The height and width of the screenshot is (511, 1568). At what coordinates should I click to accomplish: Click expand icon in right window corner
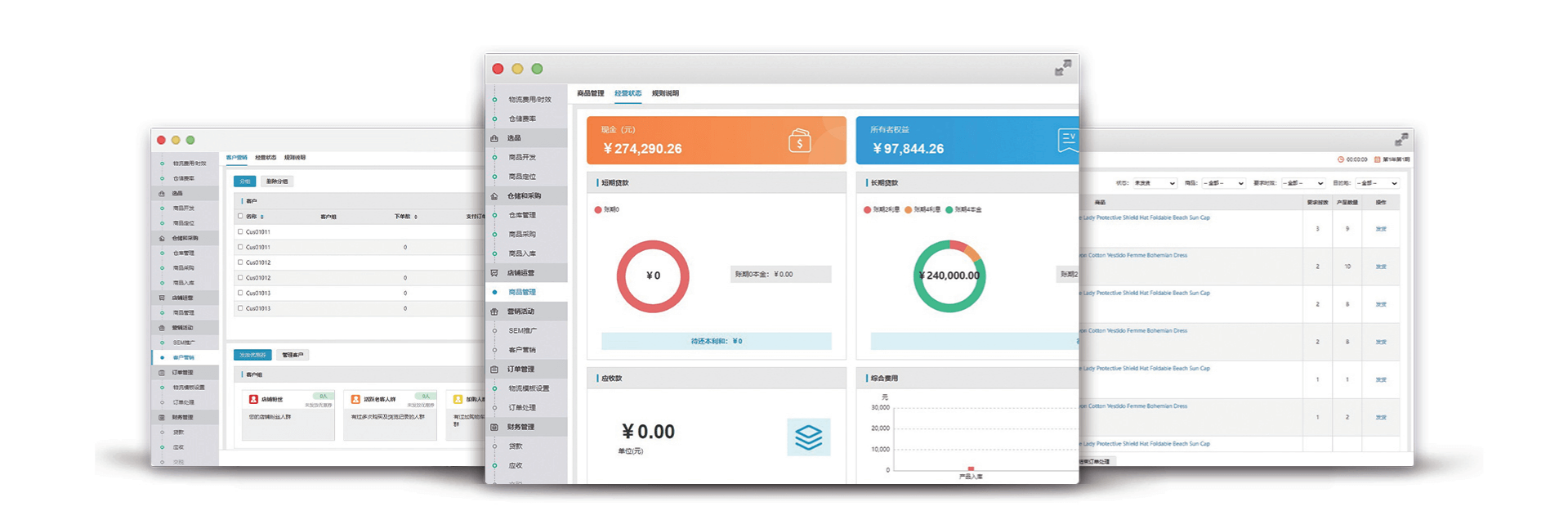(1401, 140)
